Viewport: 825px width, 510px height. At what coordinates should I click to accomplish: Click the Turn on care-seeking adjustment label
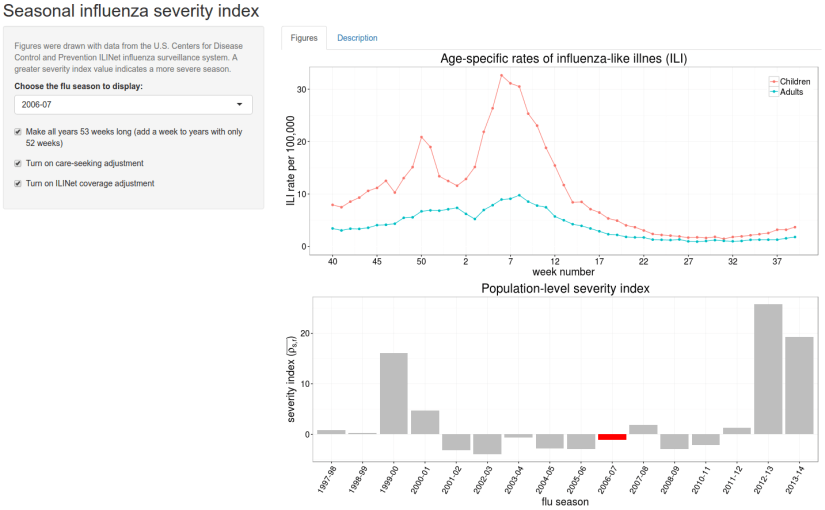point(84,163)
